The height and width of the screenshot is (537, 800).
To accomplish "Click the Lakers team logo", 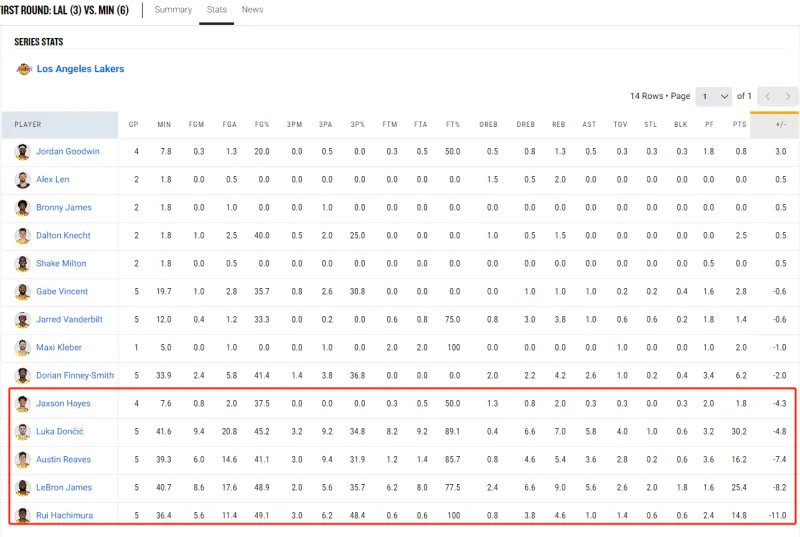I will click(24, 69).
